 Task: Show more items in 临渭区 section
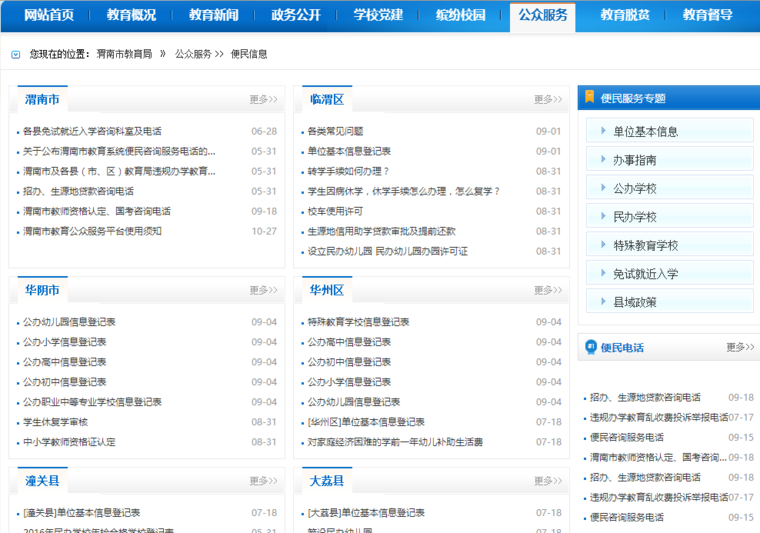pos(548,99)
